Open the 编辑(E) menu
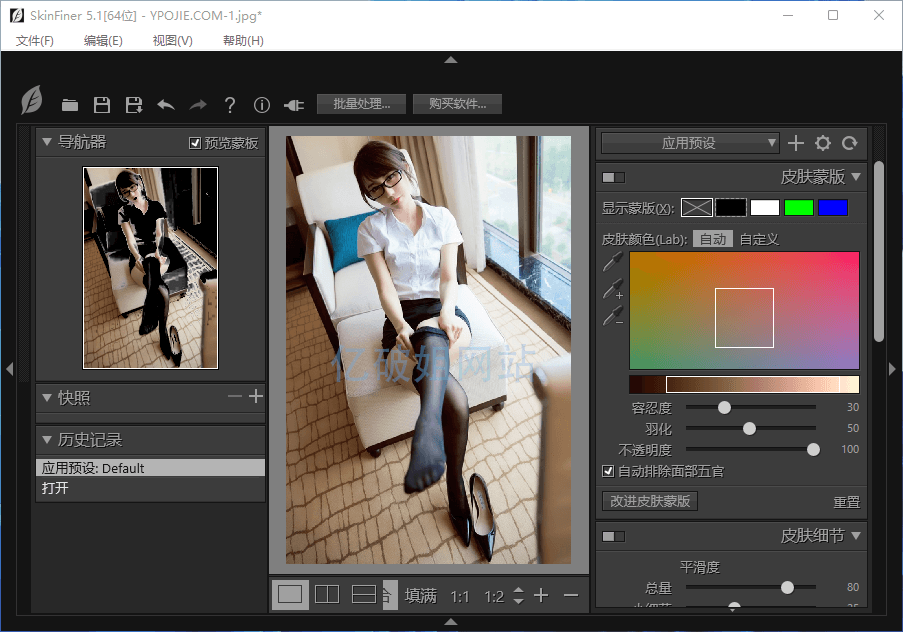The image size is (903, 632). tap(103, 41)
